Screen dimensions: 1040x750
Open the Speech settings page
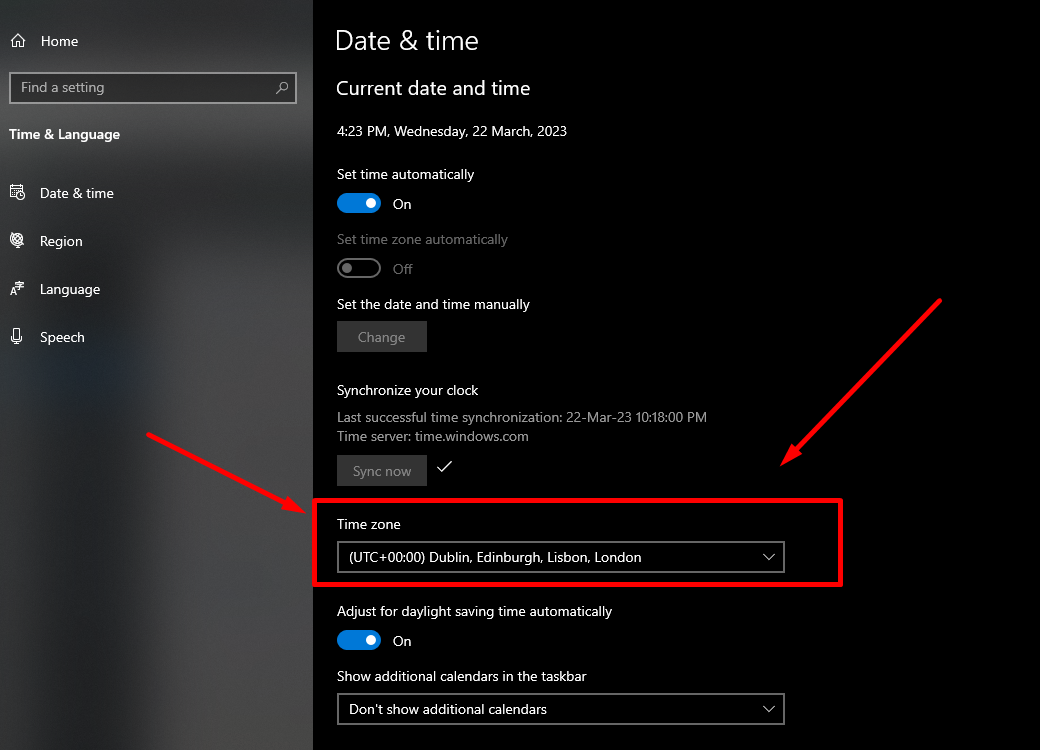point(60,337)
